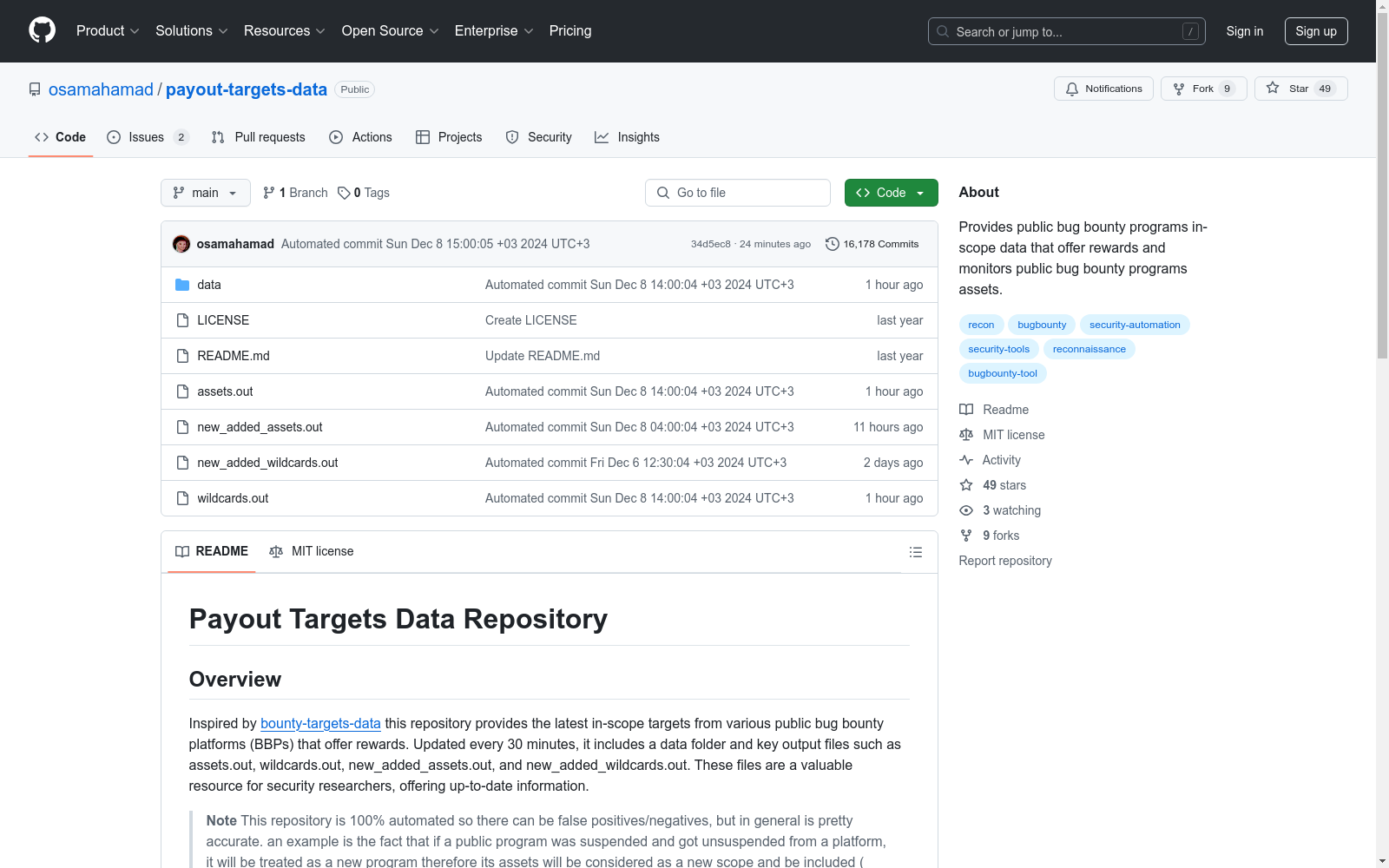Click the new_added_assets.out file icon
Viewport: 1389px width, 868px height.
pyautogui.click(x=182, y=427)
